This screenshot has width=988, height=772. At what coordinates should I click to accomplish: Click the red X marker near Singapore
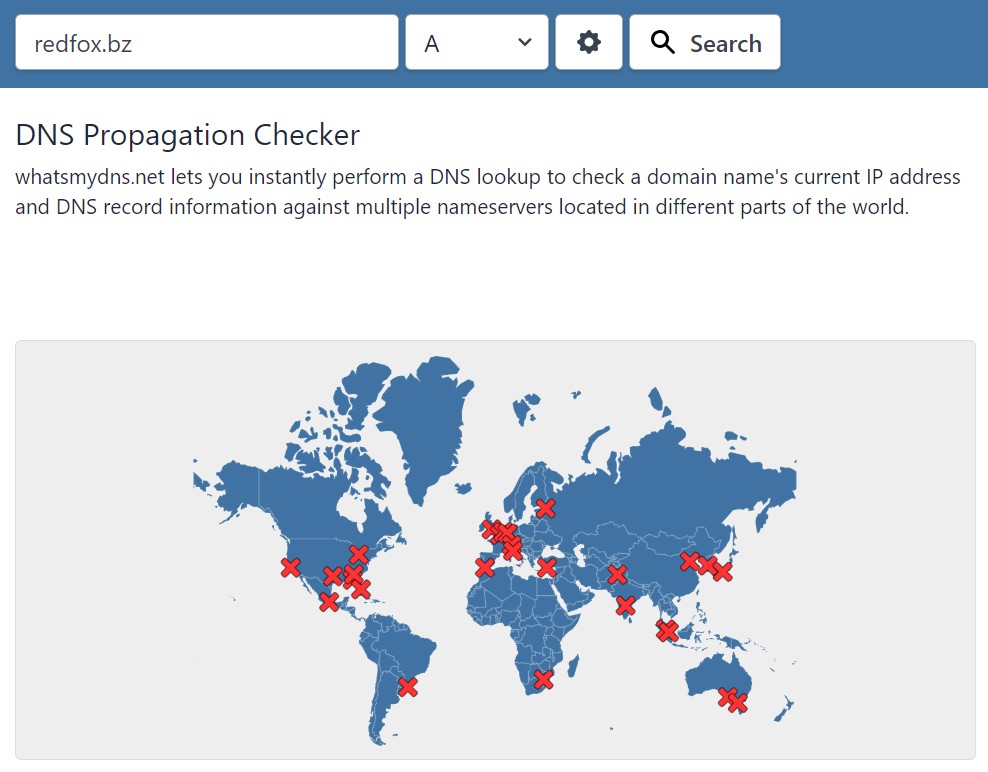[667, 631]
